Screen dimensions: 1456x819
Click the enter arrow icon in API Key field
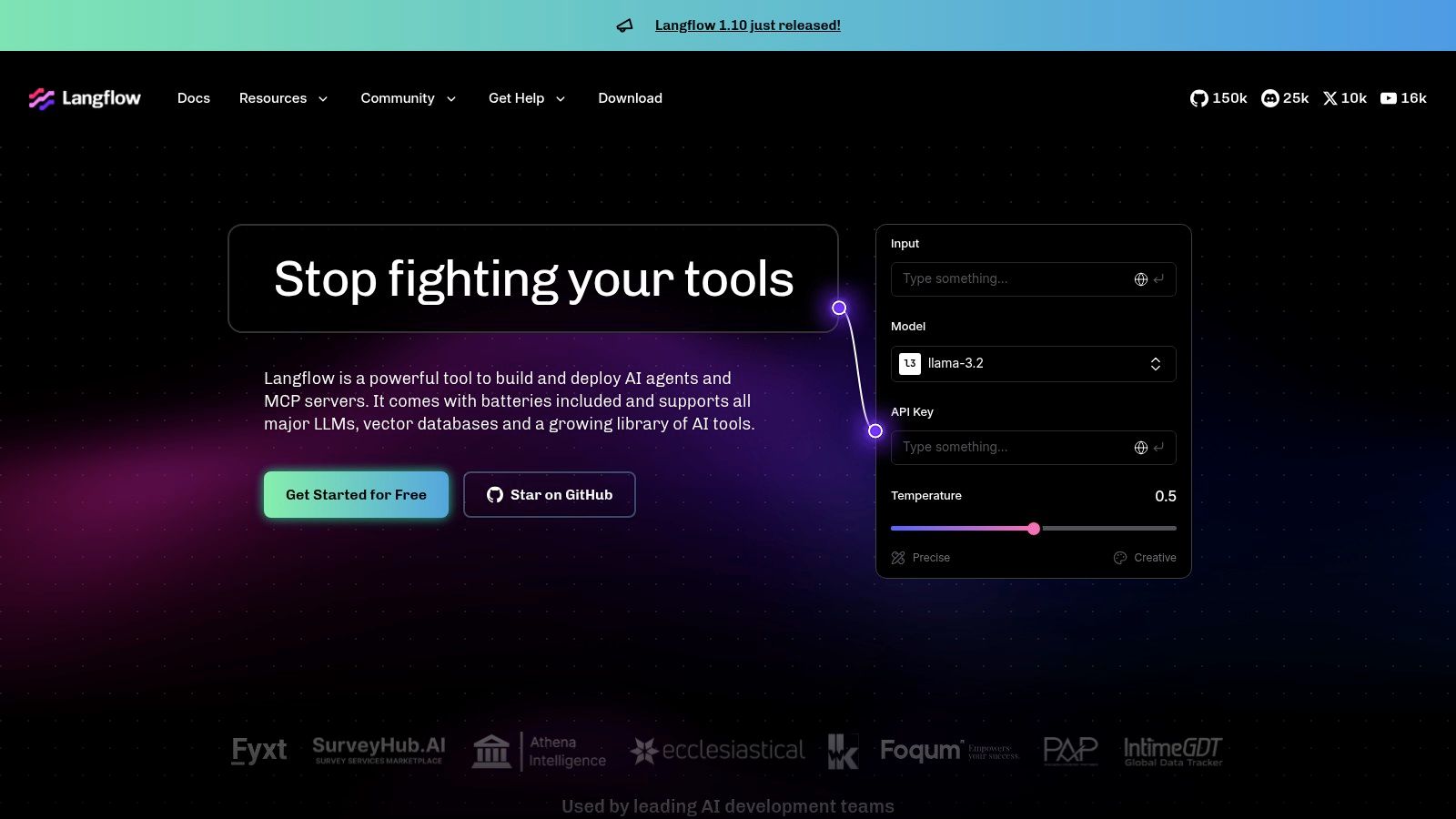click(1158, 448)
